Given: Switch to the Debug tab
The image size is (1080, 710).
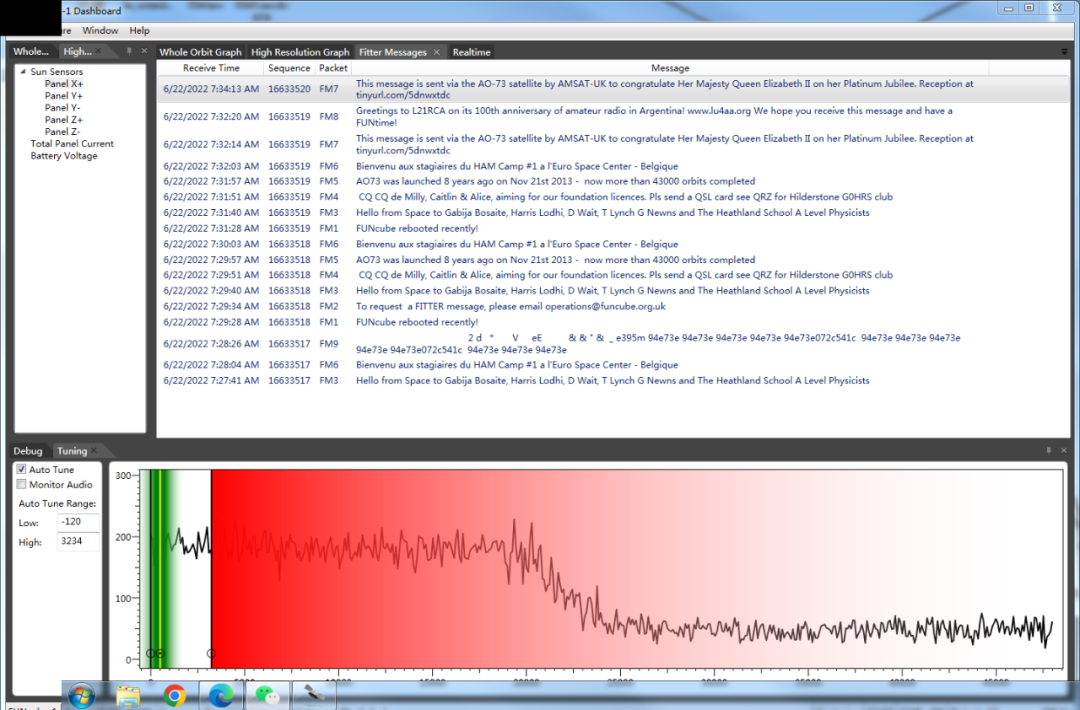Looking at the screenshot, I should (28, 451).
